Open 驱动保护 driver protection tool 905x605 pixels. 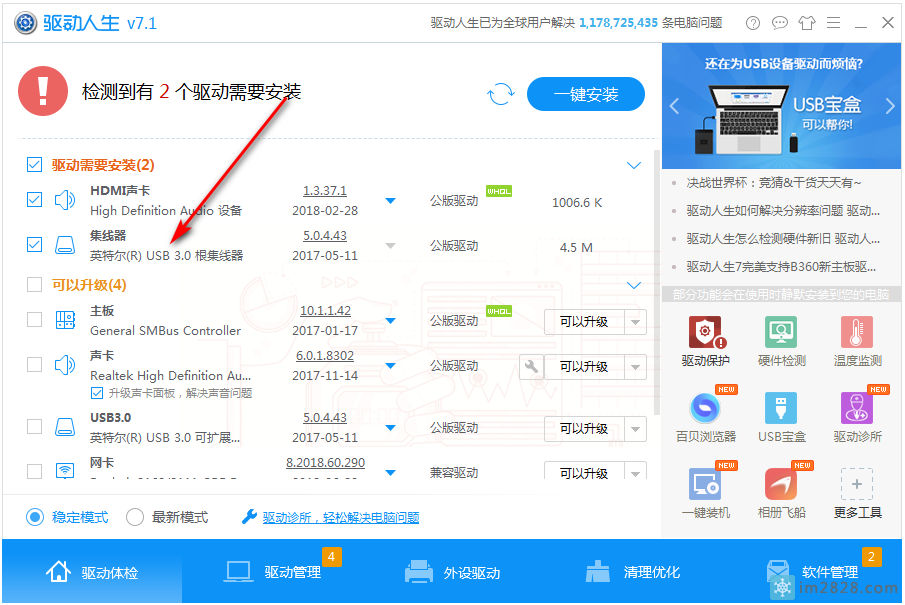coord(705,333)
